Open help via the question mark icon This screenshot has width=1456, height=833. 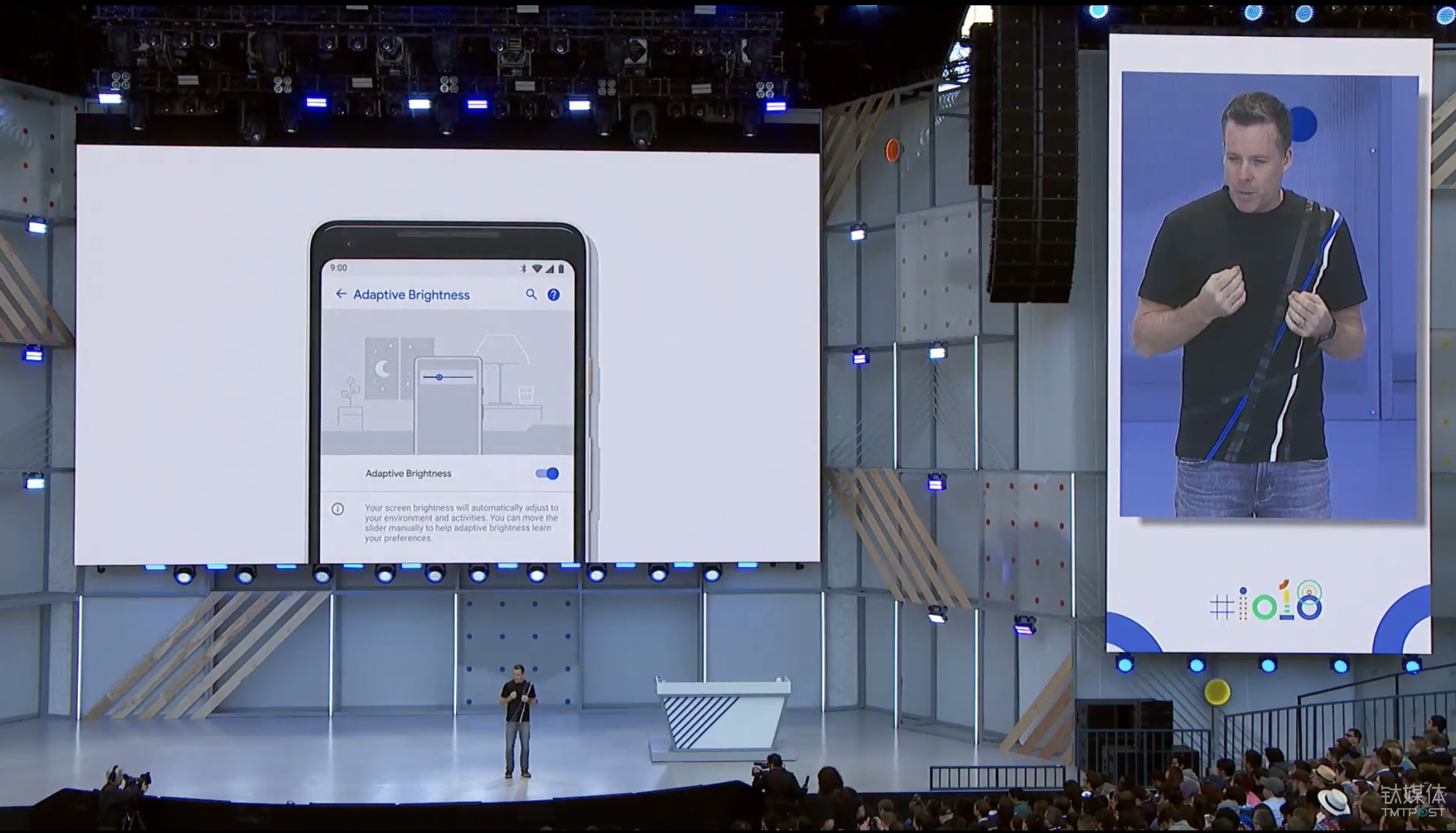click(553, 295)
